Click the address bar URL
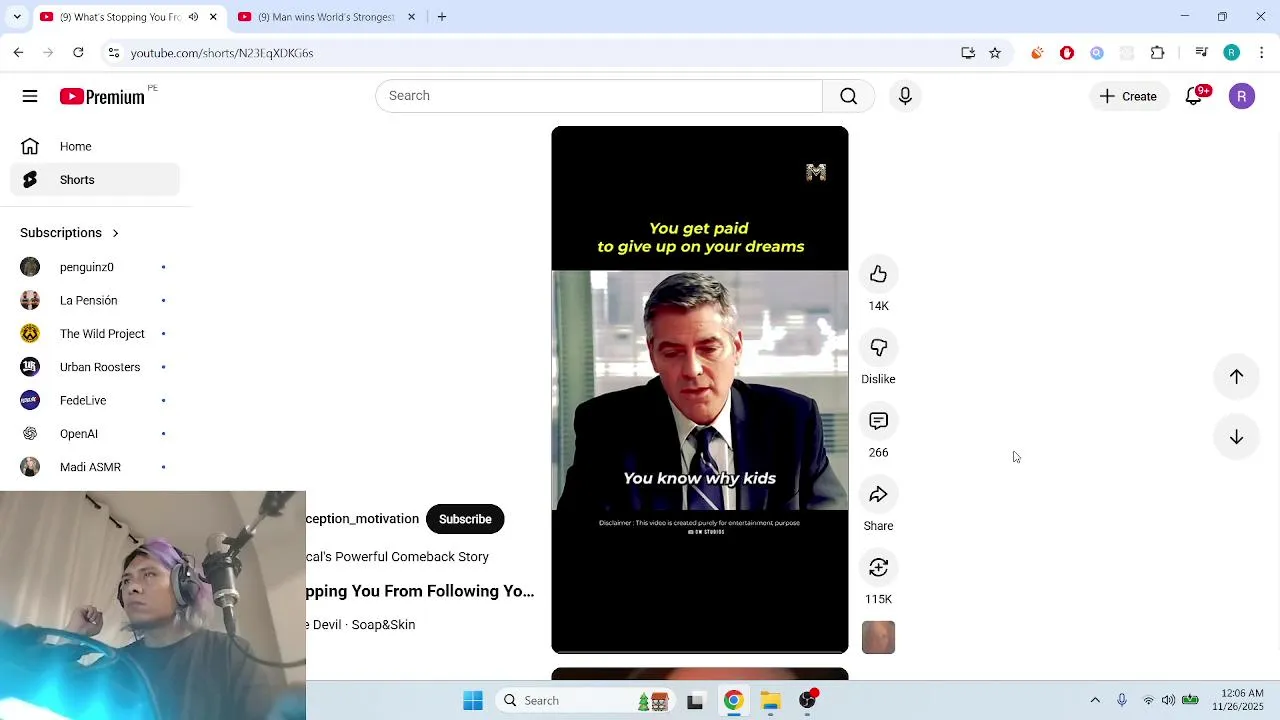Screen dimensions: 1280x720 click(x=222, y=53)
